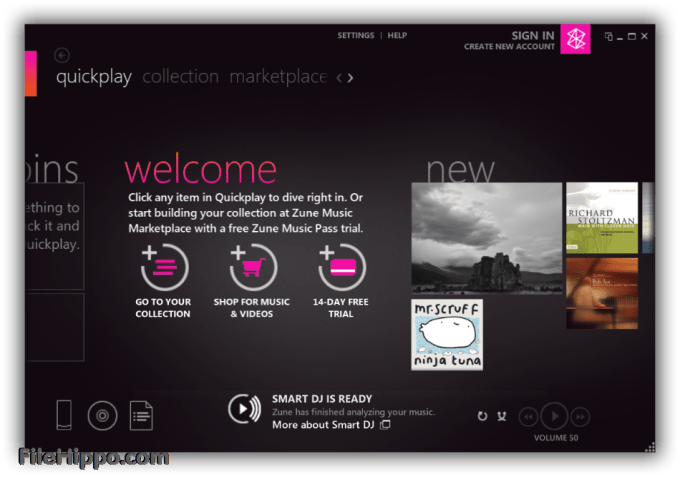
Task: Open the external link icon beside More about Smart DJ
Action: point(385,425)
